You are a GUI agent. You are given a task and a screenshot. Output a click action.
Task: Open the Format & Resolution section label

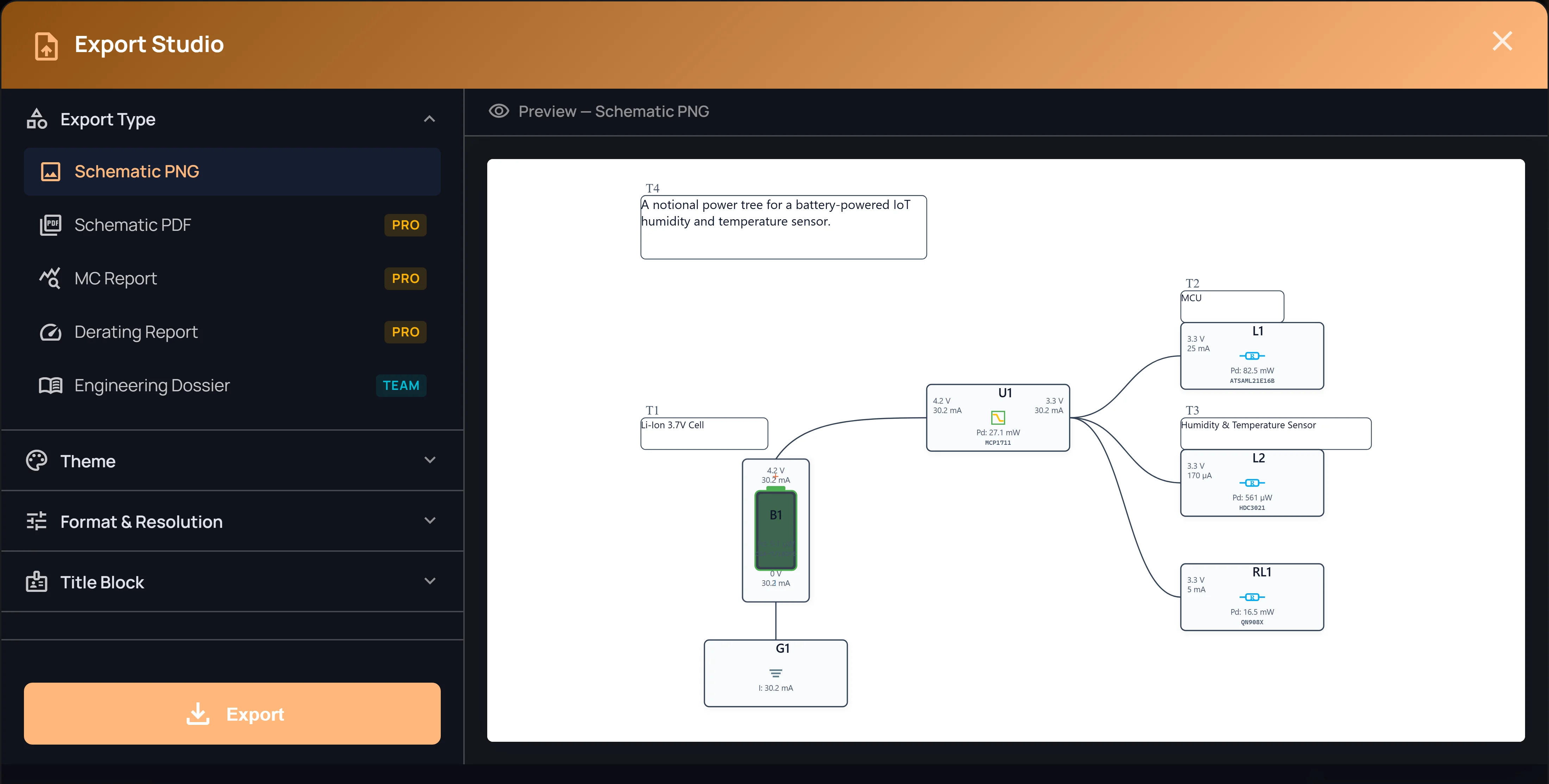(141, 522)
